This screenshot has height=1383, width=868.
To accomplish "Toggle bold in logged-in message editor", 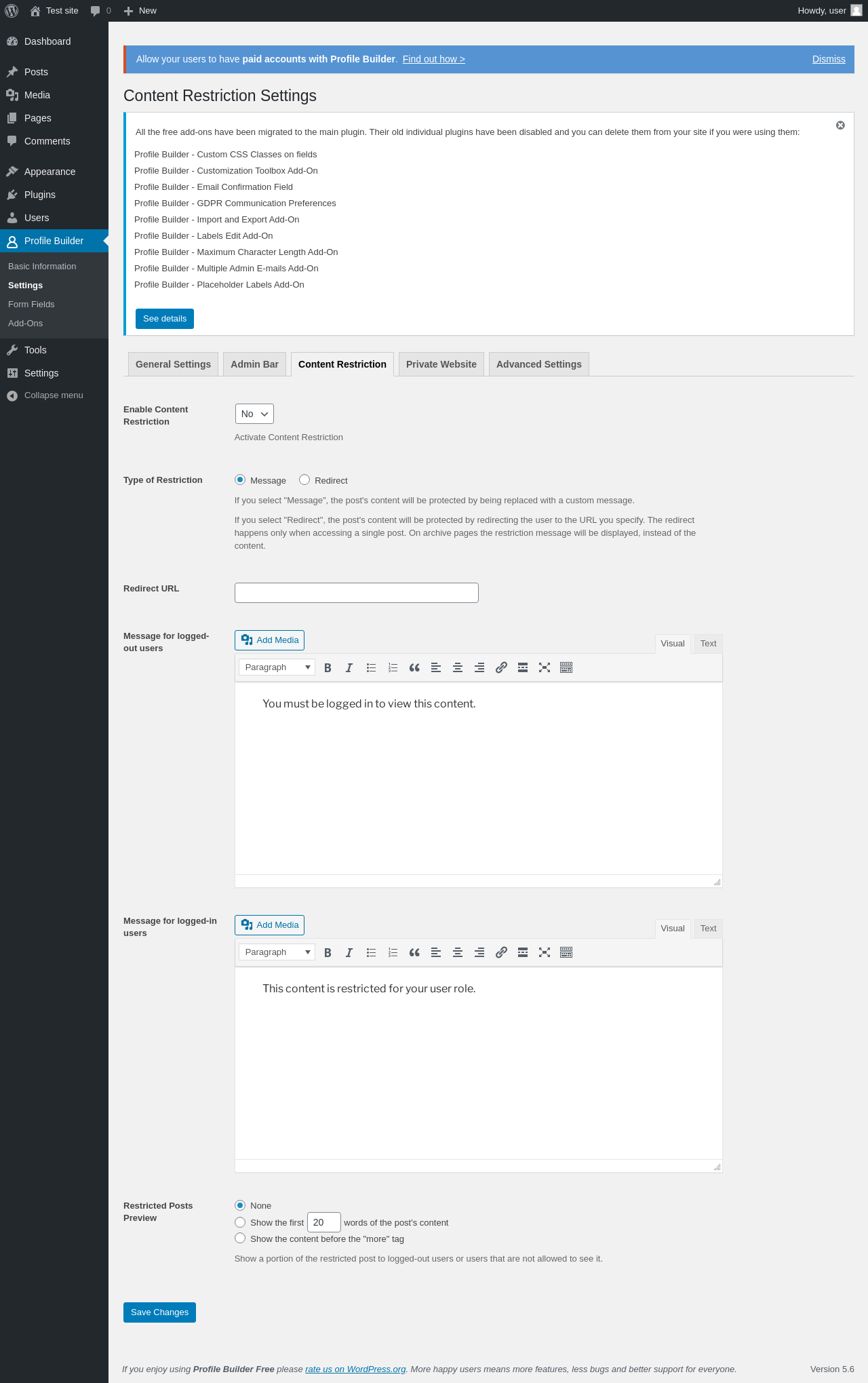I will (328, 952).
